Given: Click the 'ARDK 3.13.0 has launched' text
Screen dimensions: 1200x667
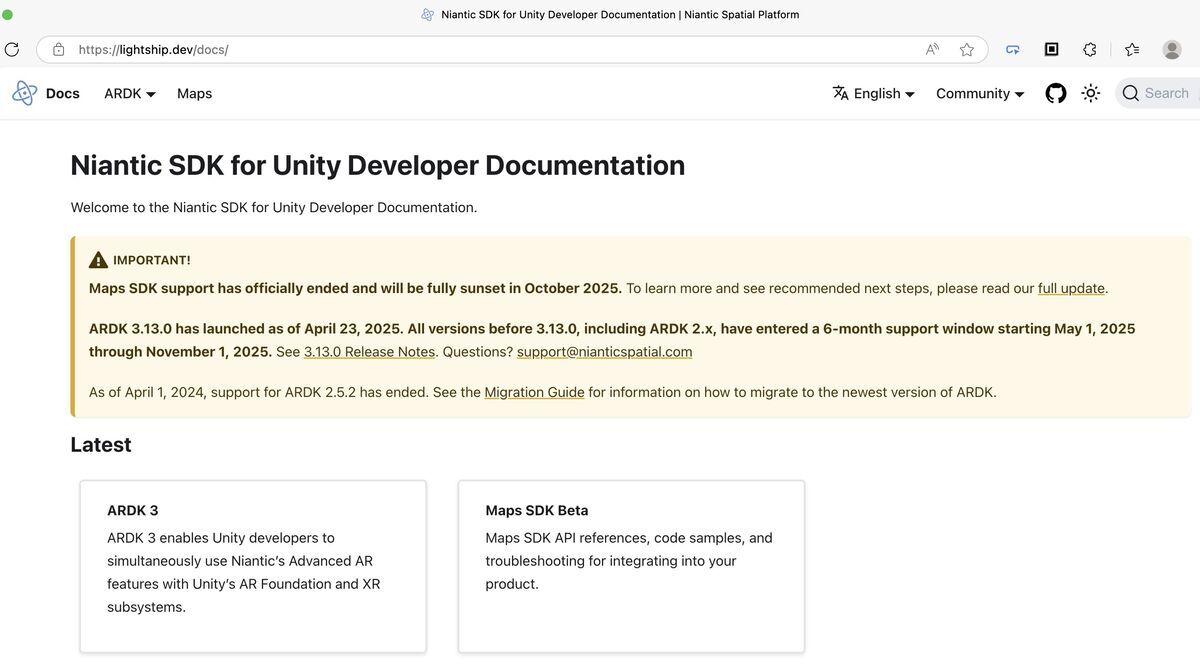Looking at the screenshot, I should pyautogui.click(x=612, y=340).
